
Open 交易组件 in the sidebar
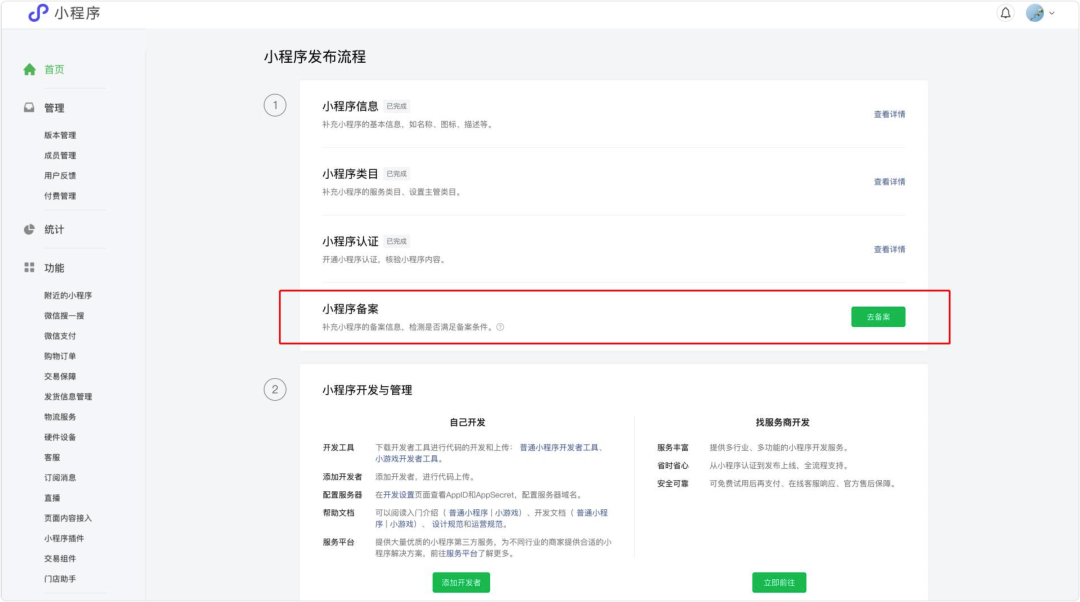tap(60, 559)
